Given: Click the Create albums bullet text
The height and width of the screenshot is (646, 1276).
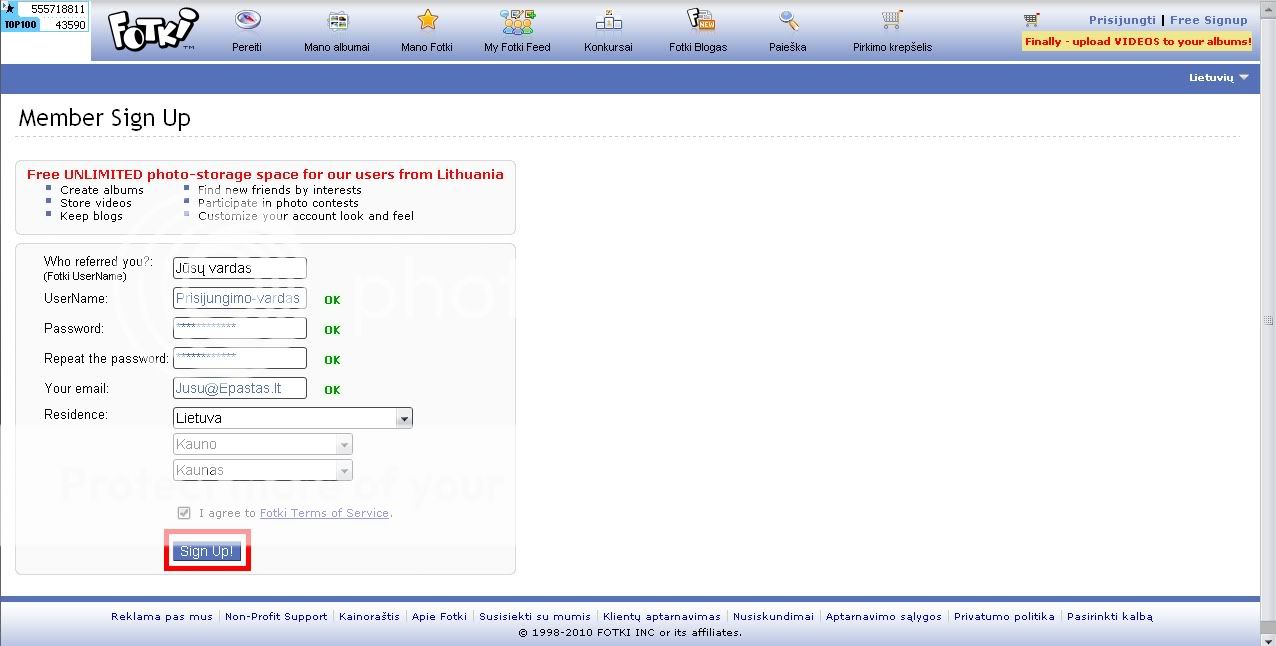Looking at the screenshot, I should tap(102, 190).
